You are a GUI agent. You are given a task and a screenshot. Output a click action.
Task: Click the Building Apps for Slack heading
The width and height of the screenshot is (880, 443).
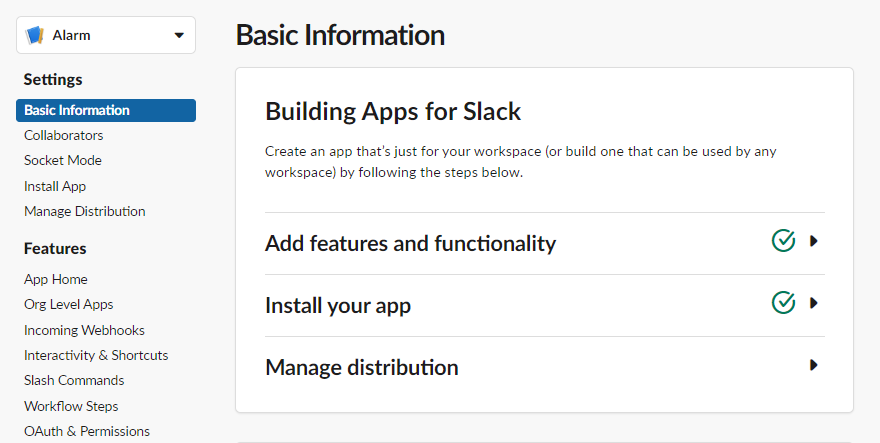393,111
